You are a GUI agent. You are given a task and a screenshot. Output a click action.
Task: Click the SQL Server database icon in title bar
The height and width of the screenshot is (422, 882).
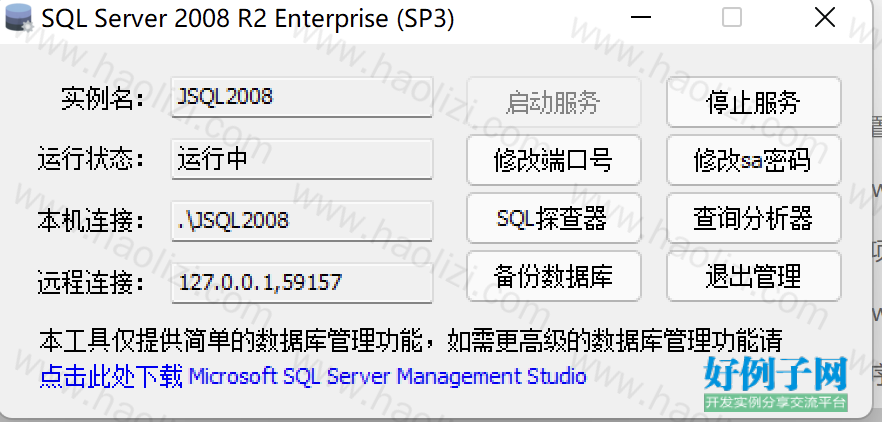tap(19, 17)
